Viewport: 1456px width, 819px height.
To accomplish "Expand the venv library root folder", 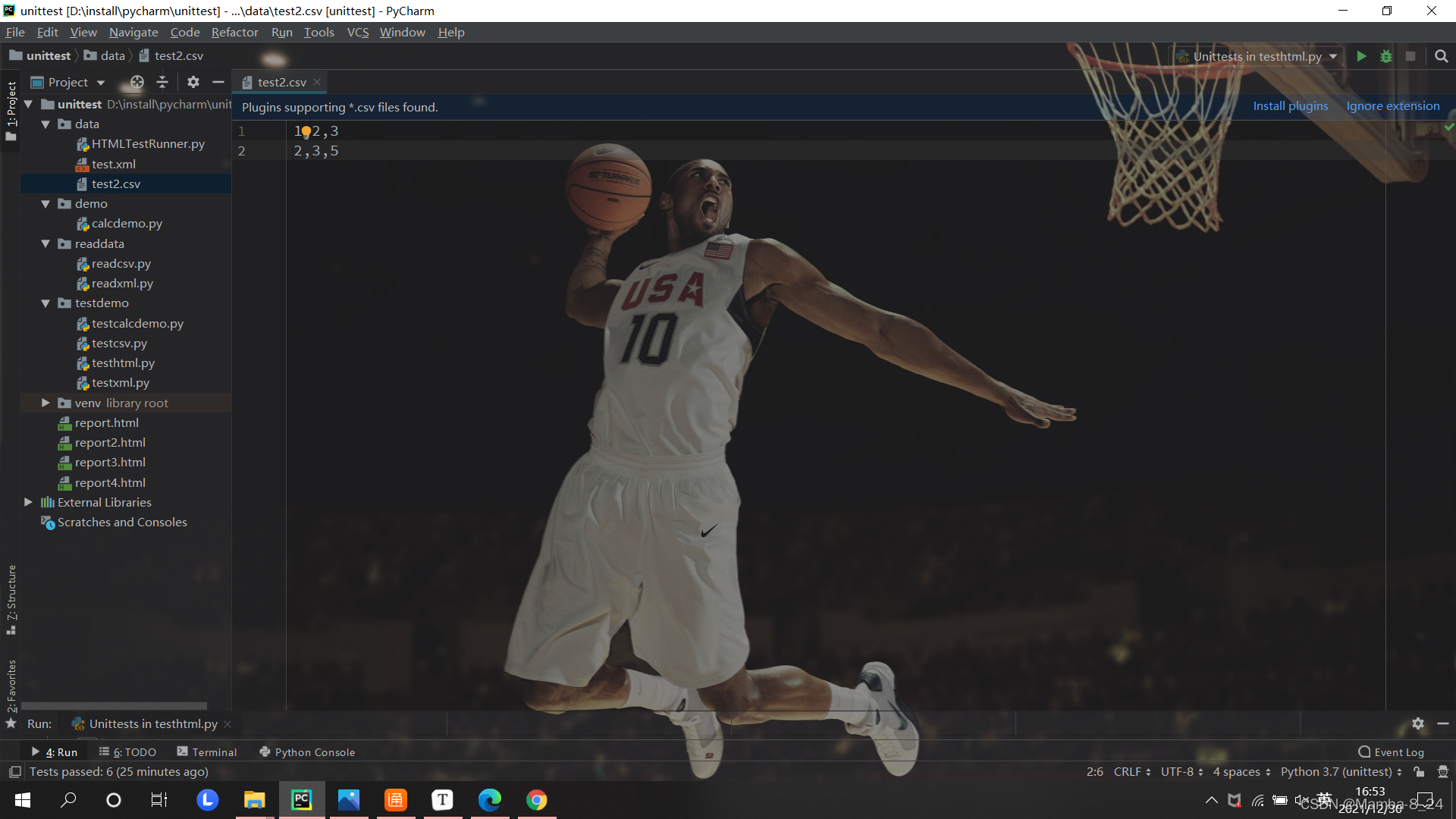I will (x=45, y=403).
